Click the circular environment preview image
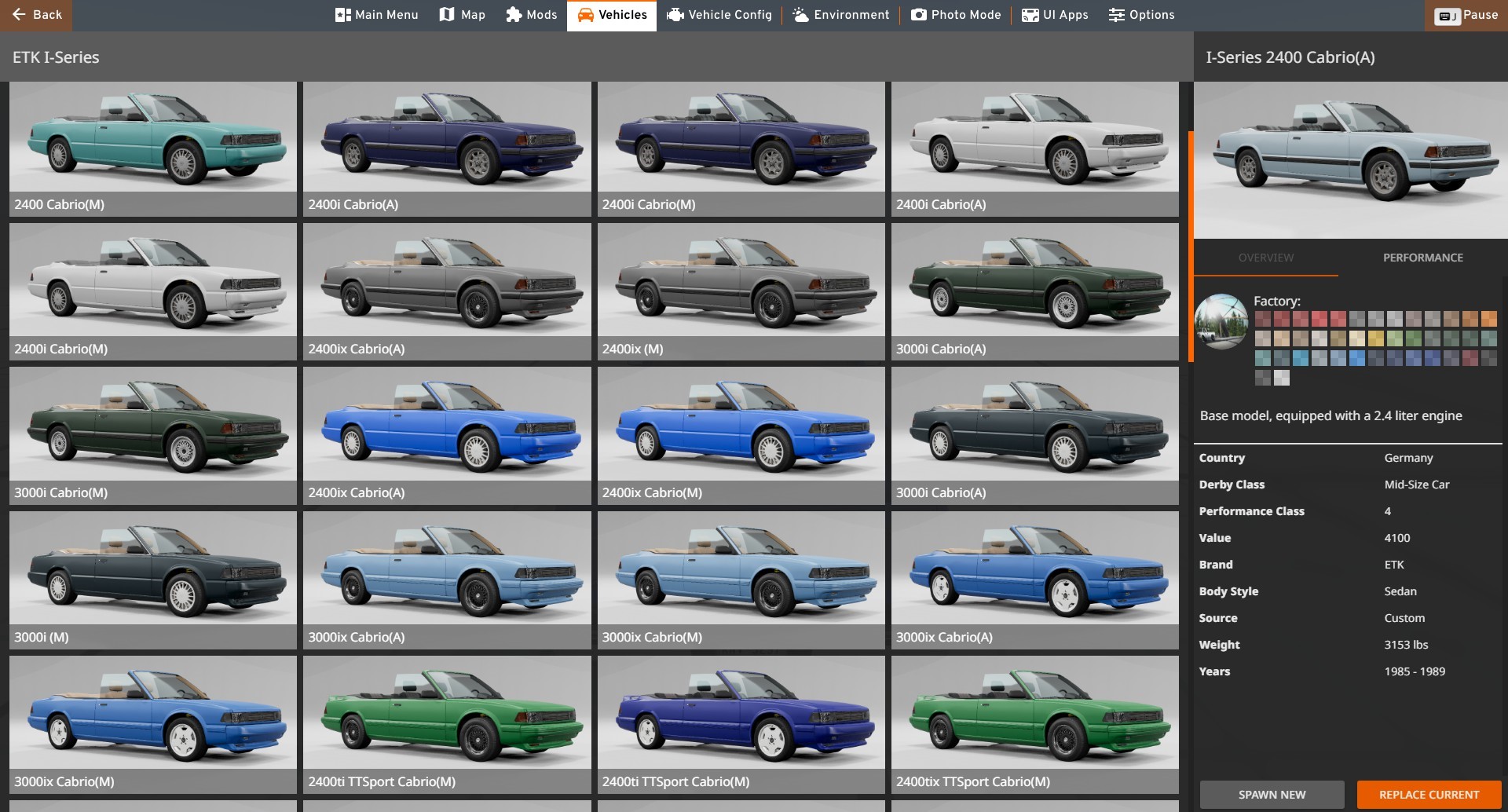This screenshot has height=812, width=1508. coord(1221,321)
